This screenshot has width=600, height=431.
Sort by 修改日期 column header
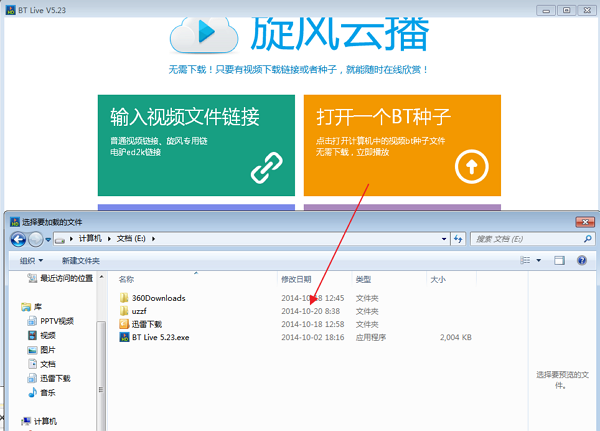pyautogui.click(x=296, y=279)
